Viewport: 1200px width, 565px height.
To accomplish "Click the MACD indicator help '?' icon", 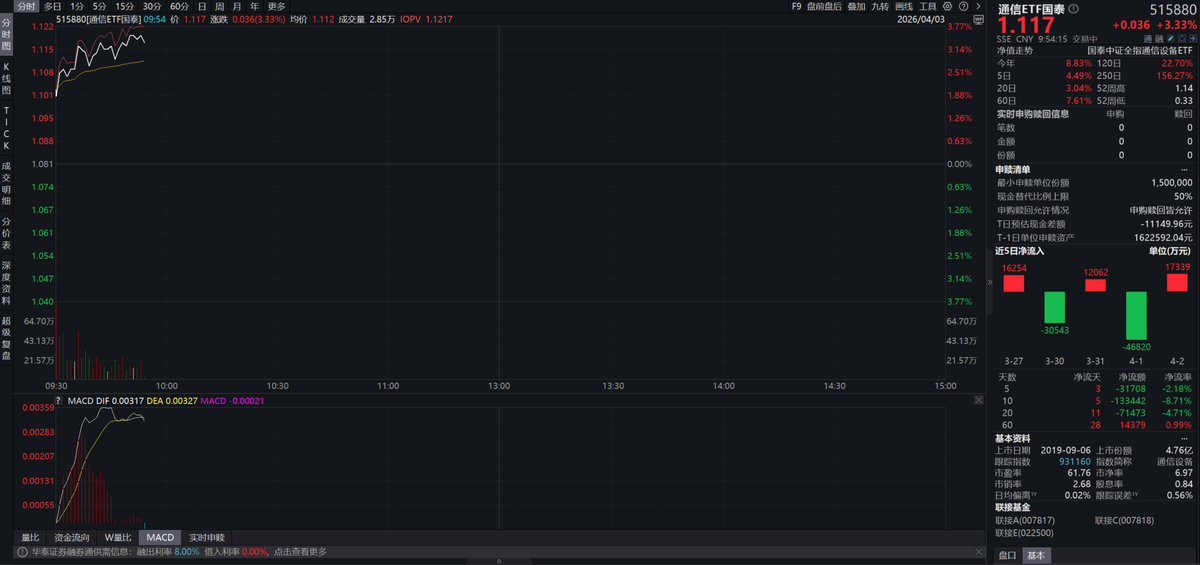I will pyautogui.click(x=58, y=401).
